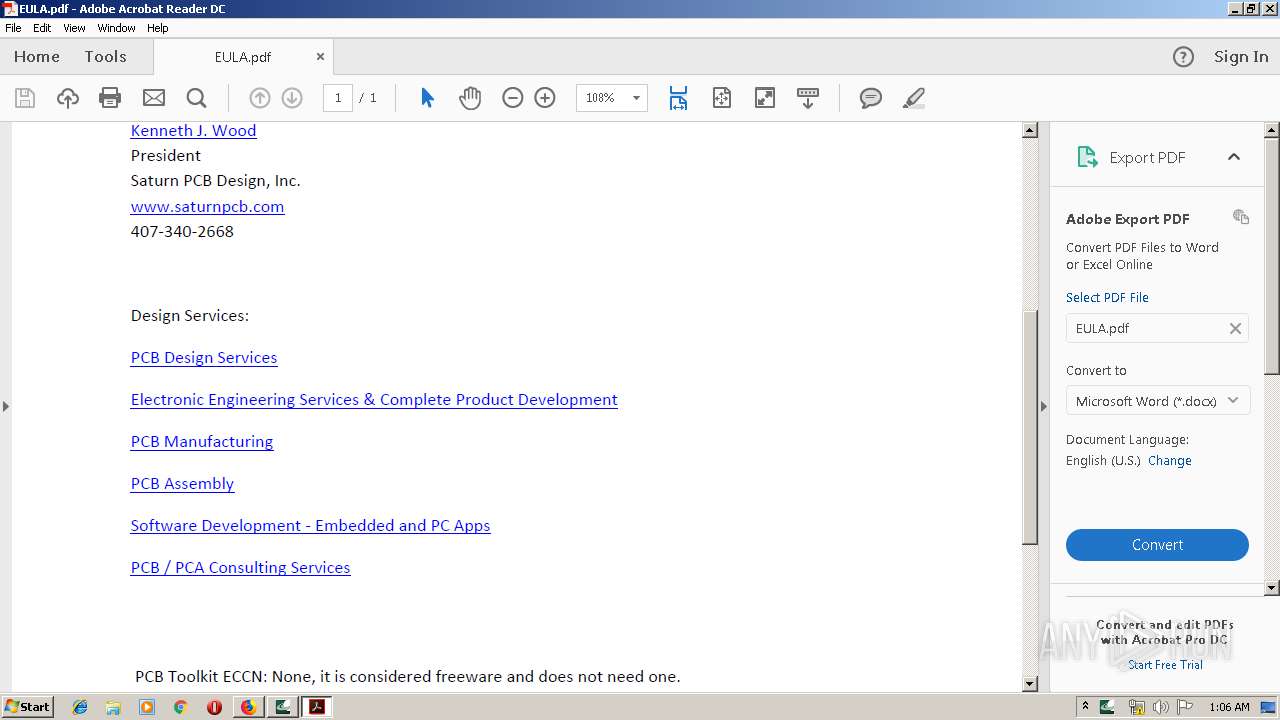Click document scrollbar up arrow
The height and width of the screenshot is (720, 1280).
pyautogui.click(x=1030, y=130)
